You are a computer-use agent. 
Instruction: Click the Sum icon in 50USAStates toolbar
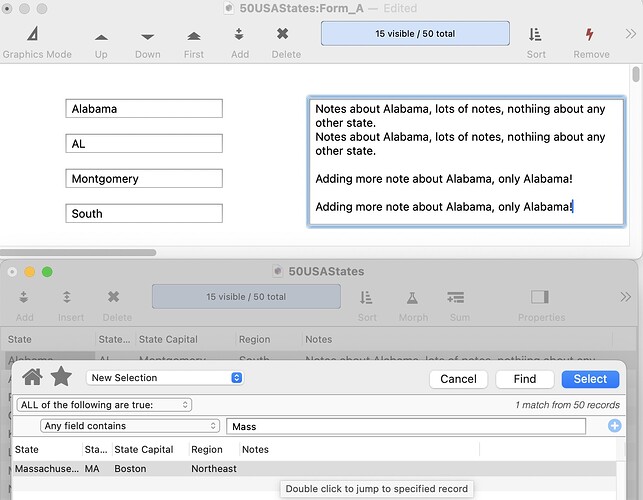456,297
